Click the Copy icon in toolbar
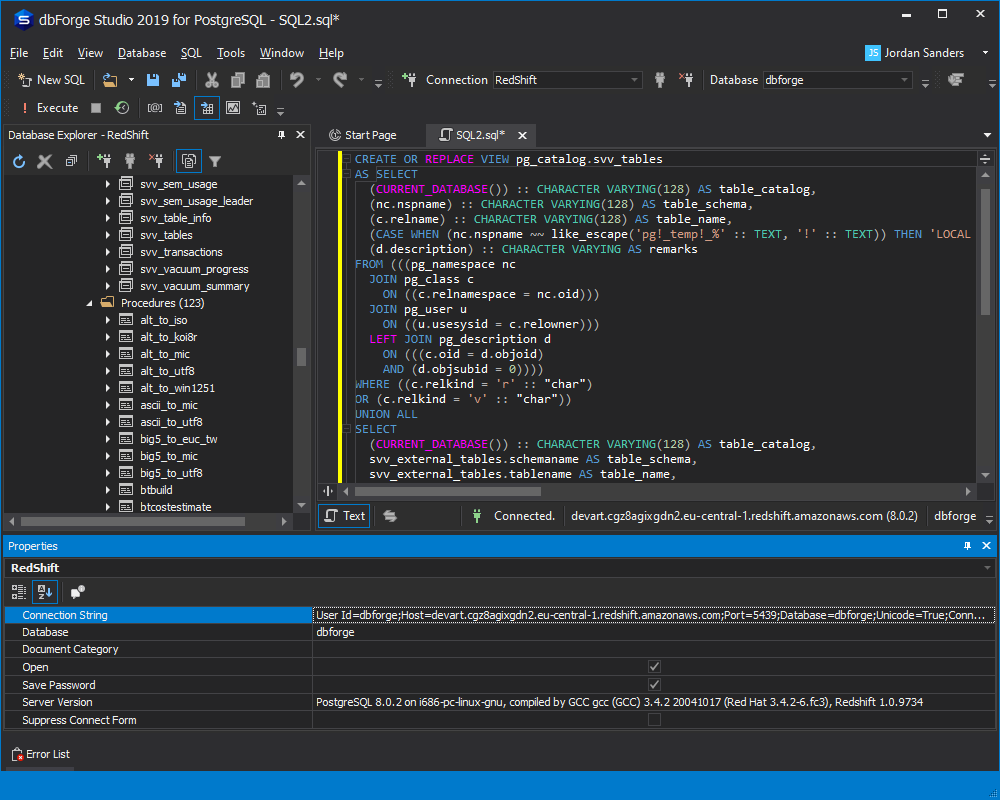This screenshot has height=800, width=1000. [x=237, y=80]
